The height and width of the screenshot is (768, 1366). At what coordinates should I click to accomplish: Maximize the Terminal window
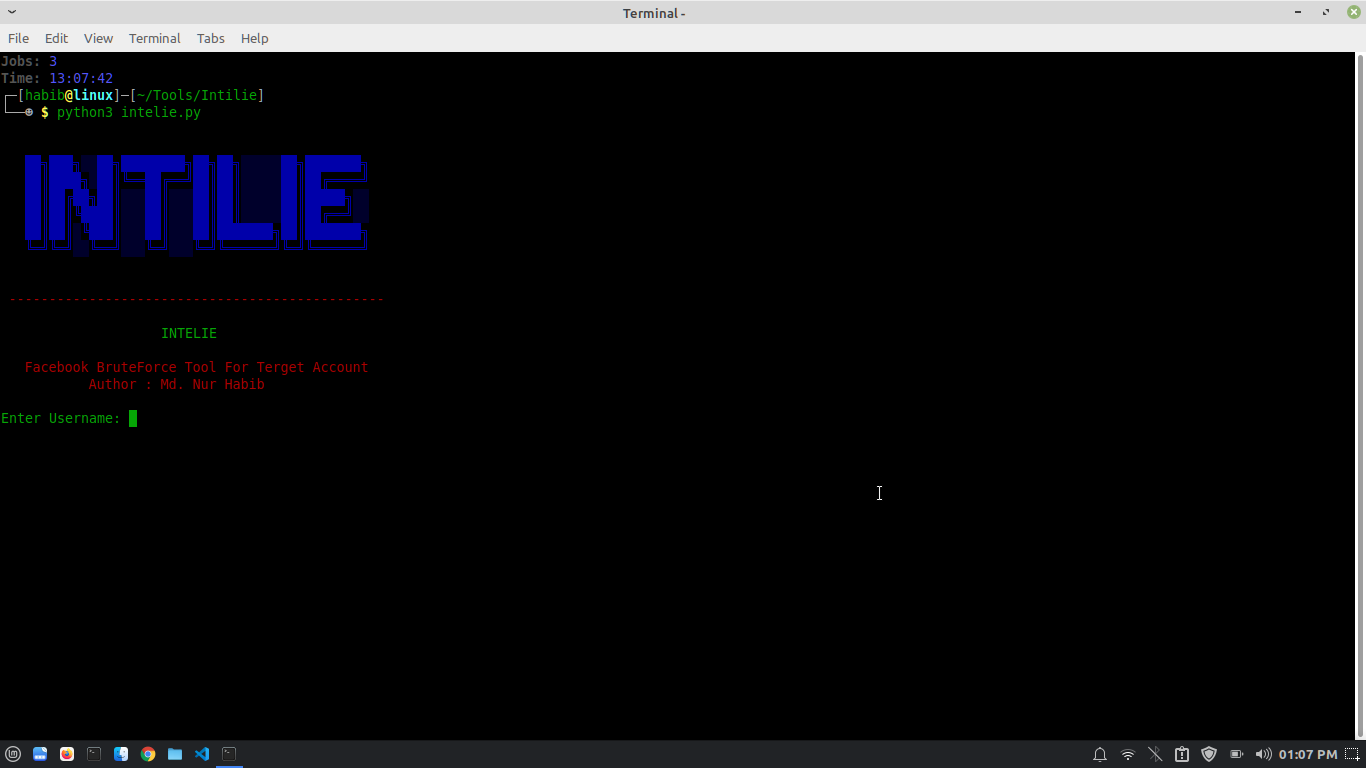click(x=1326, y=12)
